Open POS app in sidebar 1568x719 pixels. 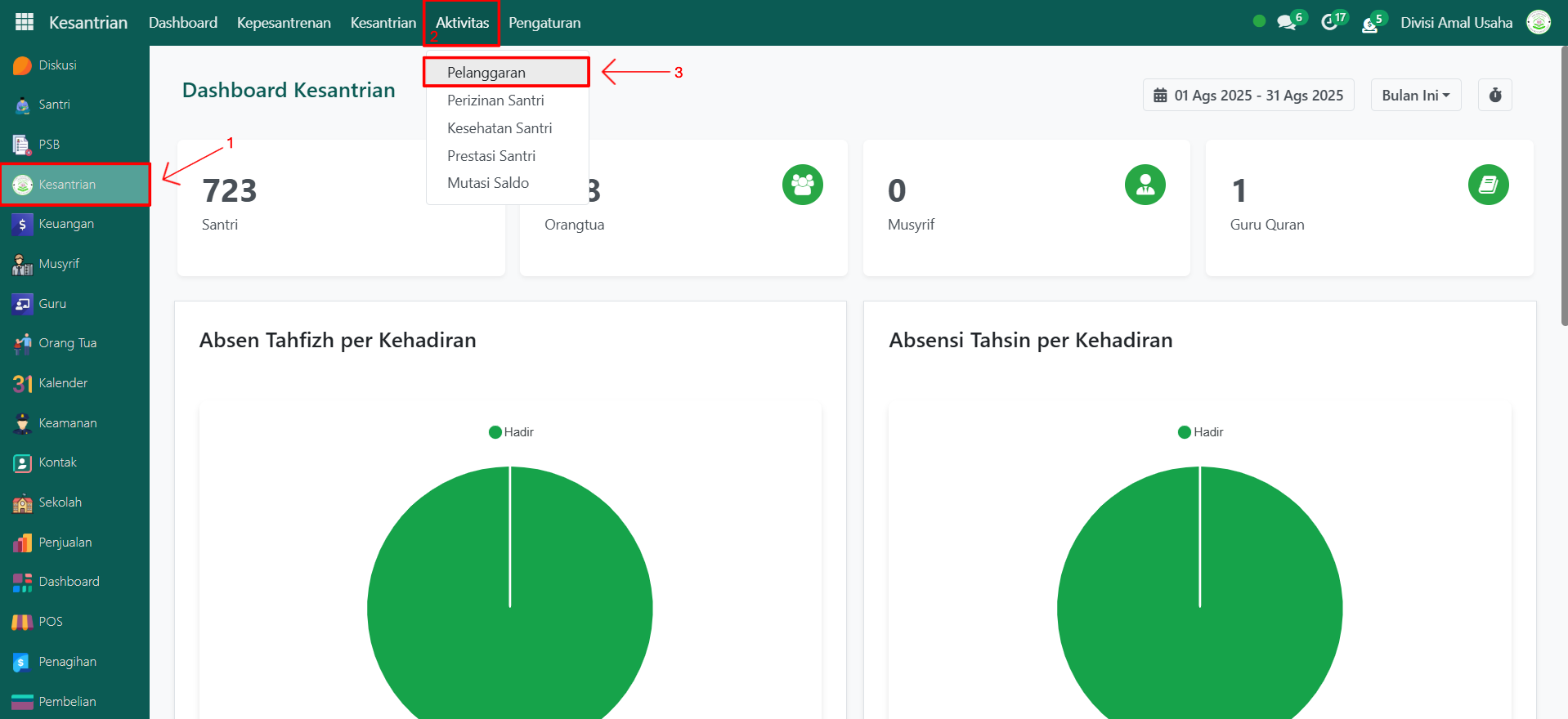pyautogui.click(x=50, y=622)
